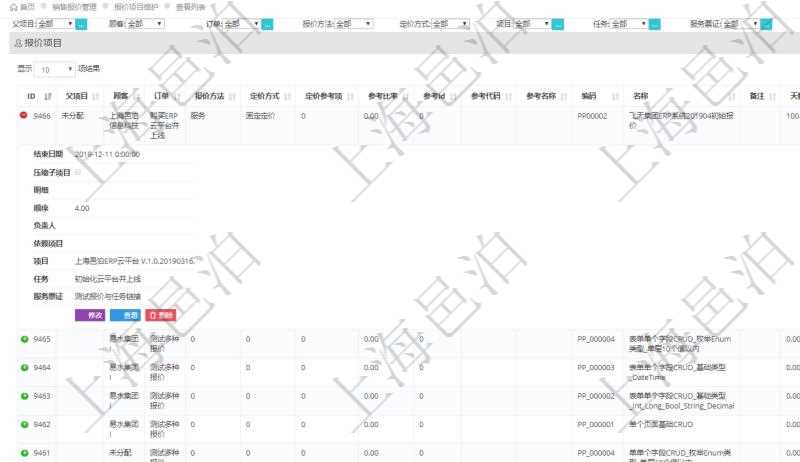
Task: Toggle the 压缩子项目 checkbox
Action: [78, 172]
